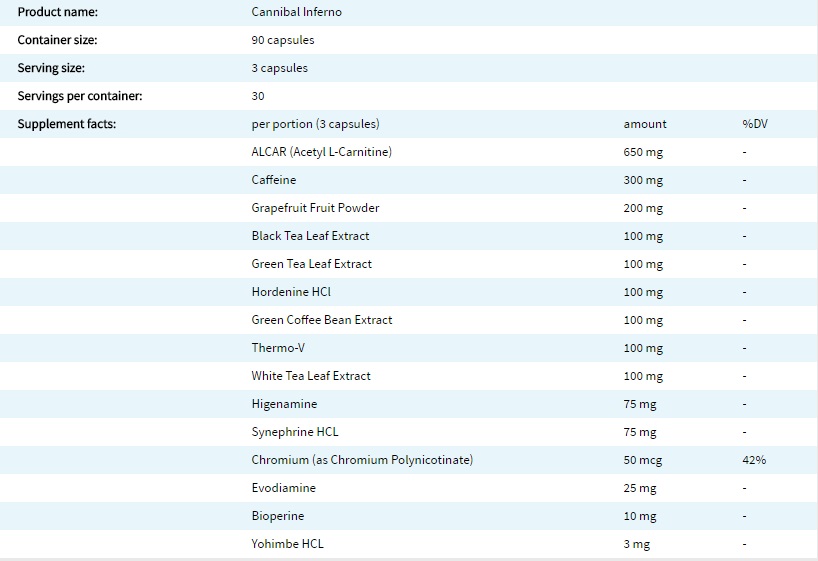818x561 pixels.
Task: Click the 'Serving size:' label
Action: pos(51,68)
